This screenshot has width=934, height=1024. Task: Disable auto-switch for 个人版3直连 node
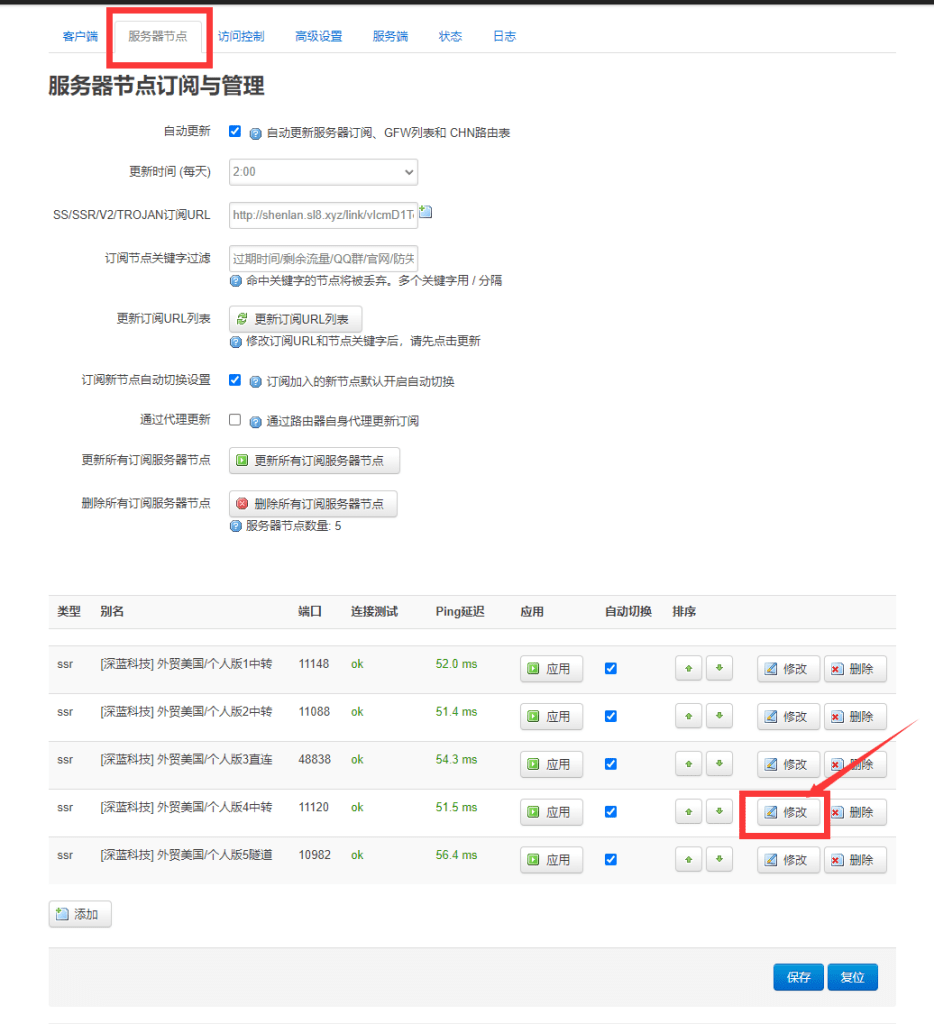[x=611, y=764]
